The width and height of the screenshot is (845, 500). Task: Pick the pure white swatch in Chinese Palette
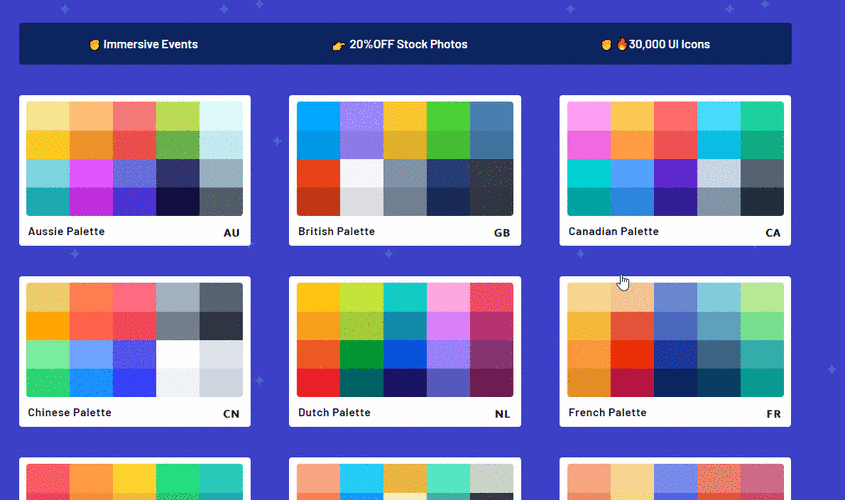pos(178,354)
